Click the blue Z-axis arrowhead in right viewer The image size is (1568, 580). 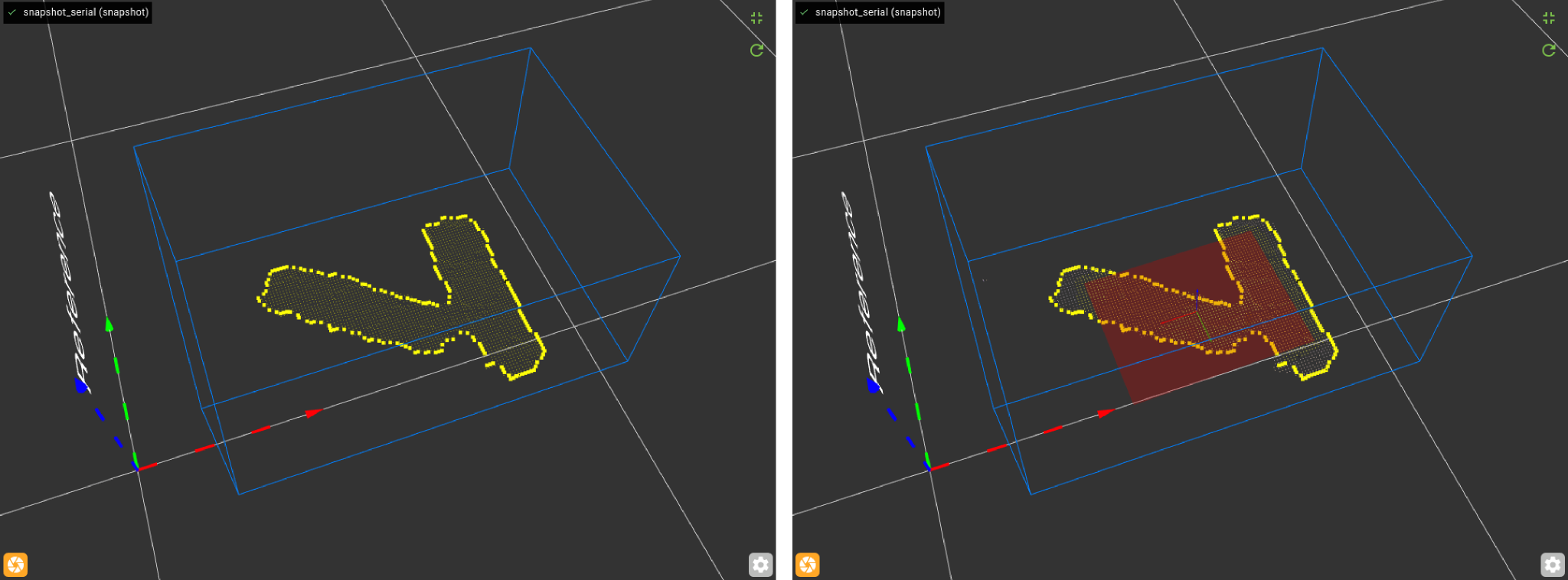(872, 385)
